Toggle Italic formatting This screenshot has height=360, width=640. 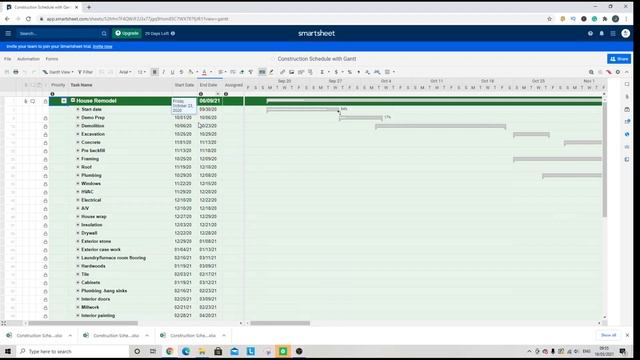point(164,72)
